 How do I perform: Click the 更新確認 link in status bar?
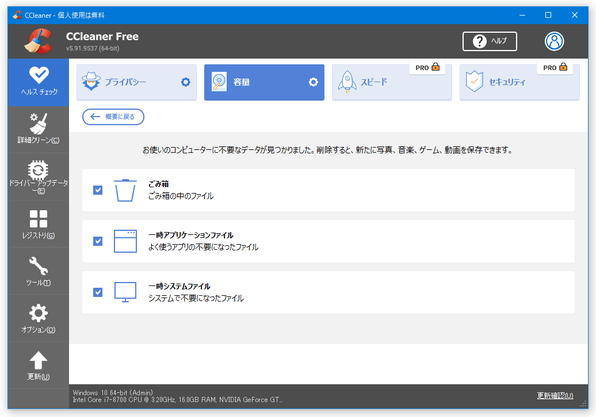coord(555,396)
